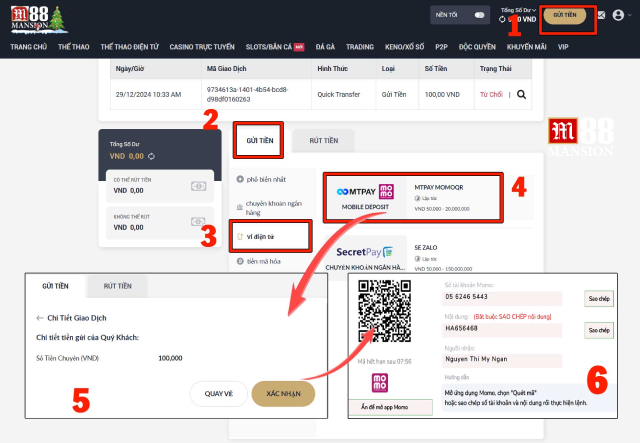The height and width of the screenshot is (443, 640).
Task: Click the Momo QR code image
Action: pyautogui.click(x=384, y=311)
